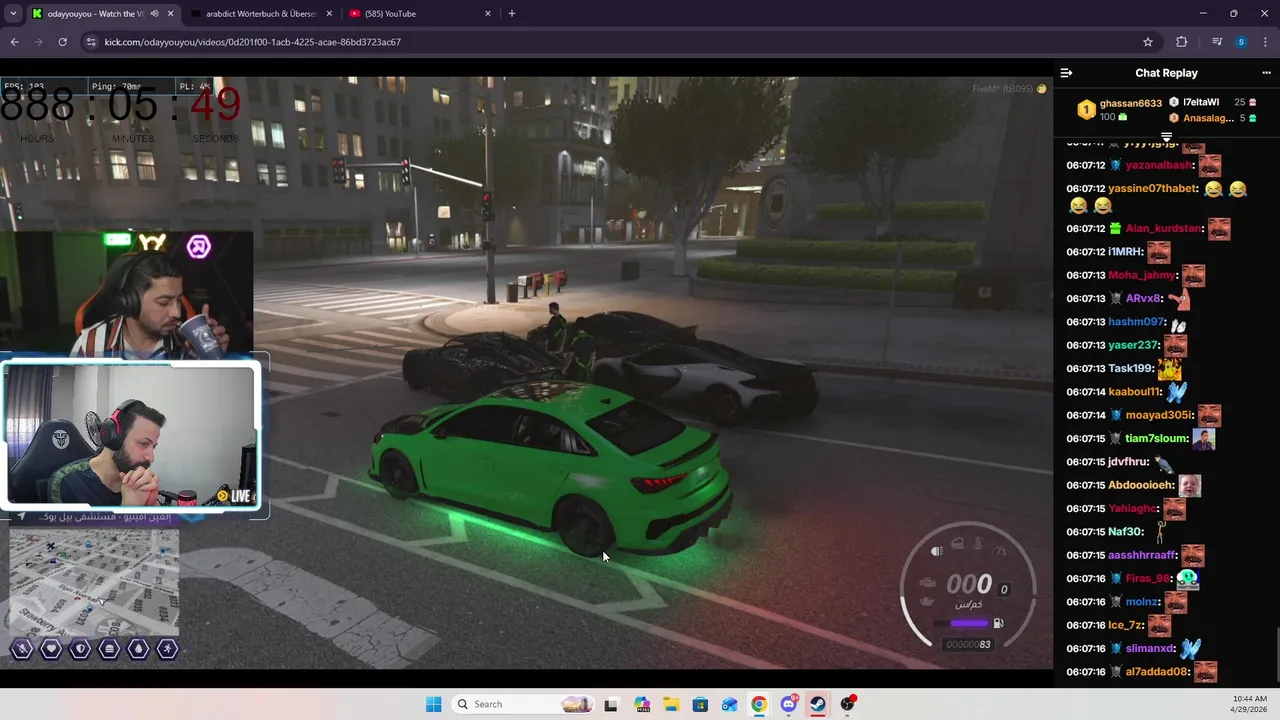The height and width of the screenshot is (720, 1280).
Task: Click username yazanalbash in chat
Action: [x=1159, y=165]
